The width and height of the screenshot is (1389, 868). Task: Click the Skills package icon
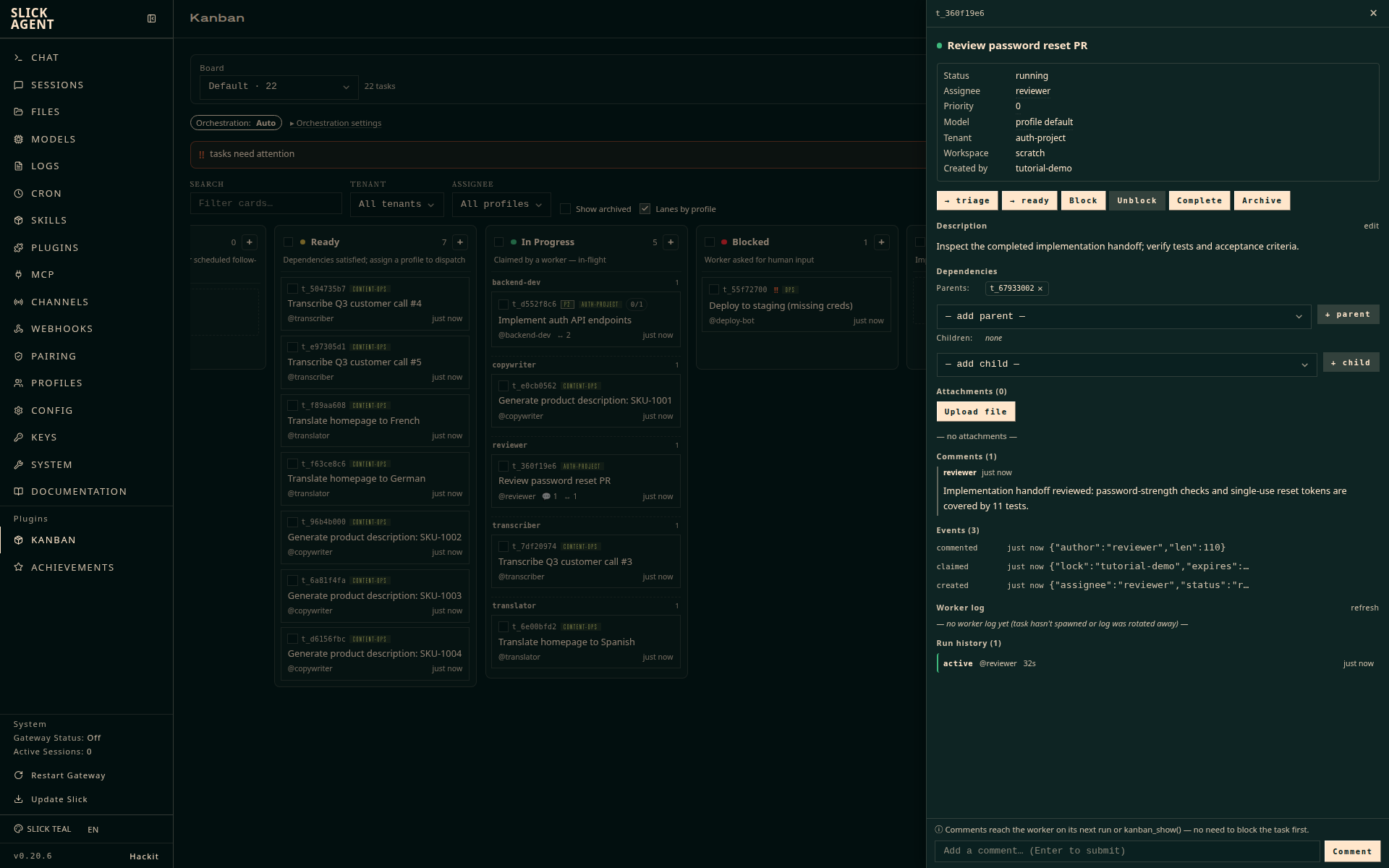19,221
